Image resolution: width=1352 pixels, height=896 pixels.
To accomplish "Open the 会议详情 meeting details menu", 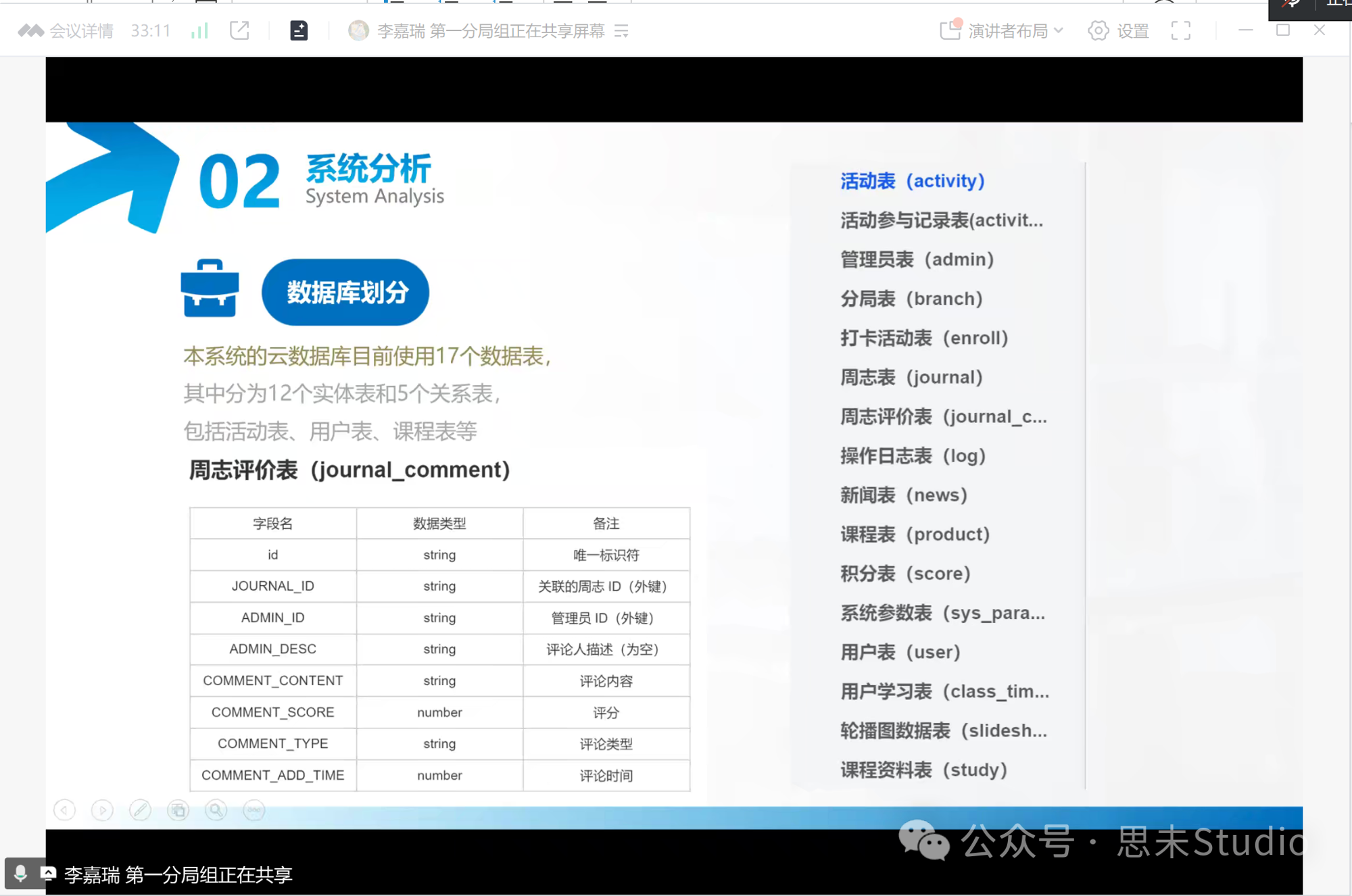I will [x=79, y=30].
